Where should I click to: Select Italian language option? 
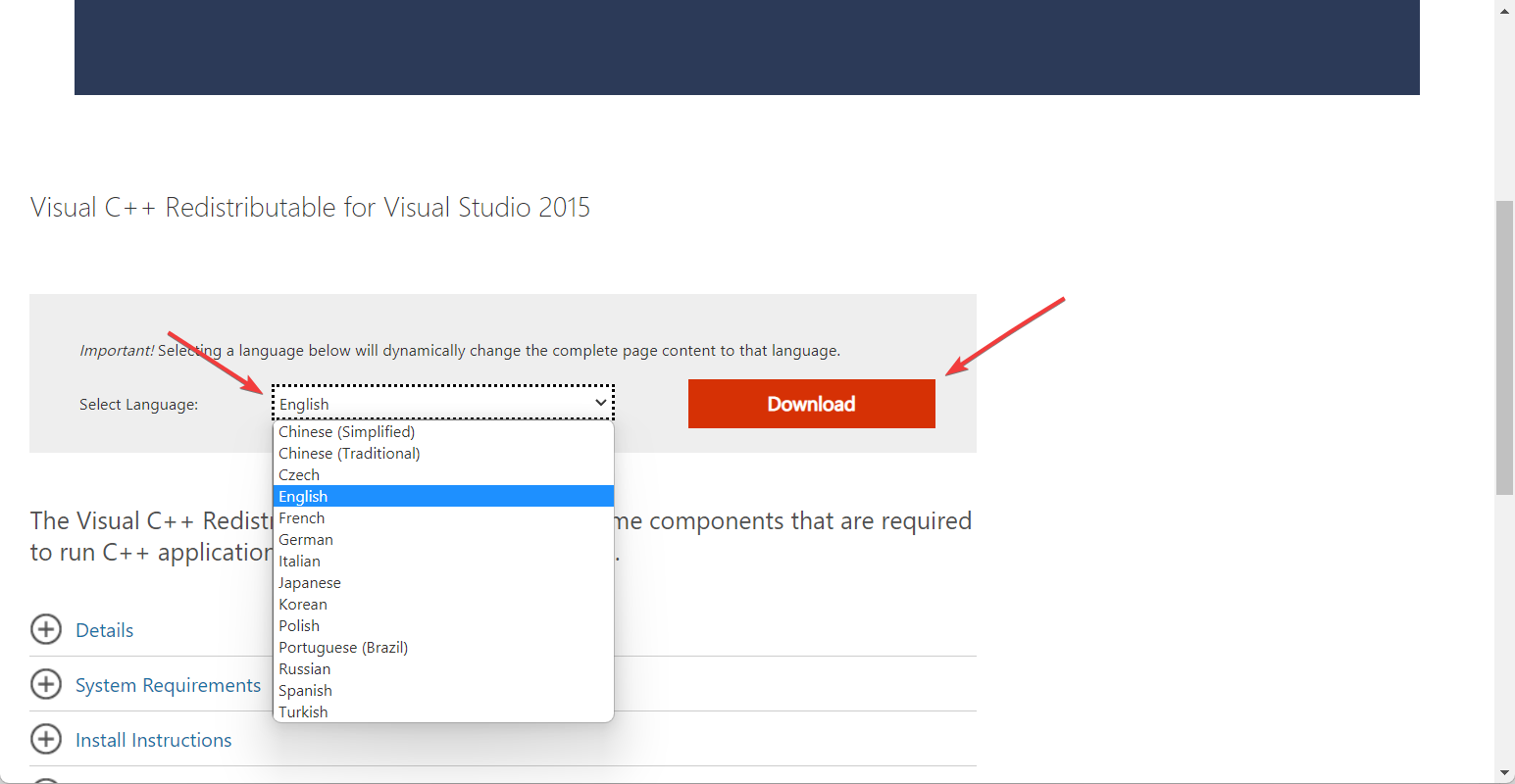(x=443, y=562)
